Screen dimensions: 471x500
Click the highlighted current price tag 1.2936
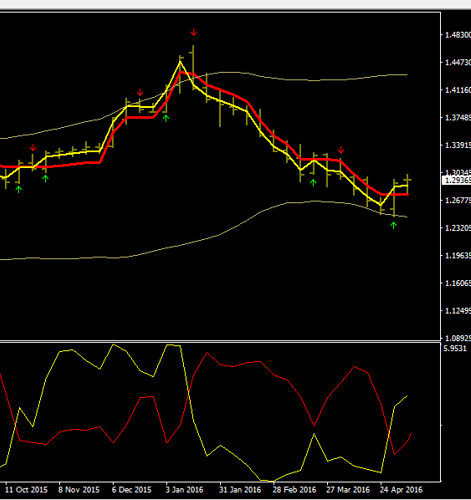coord(457,180)
